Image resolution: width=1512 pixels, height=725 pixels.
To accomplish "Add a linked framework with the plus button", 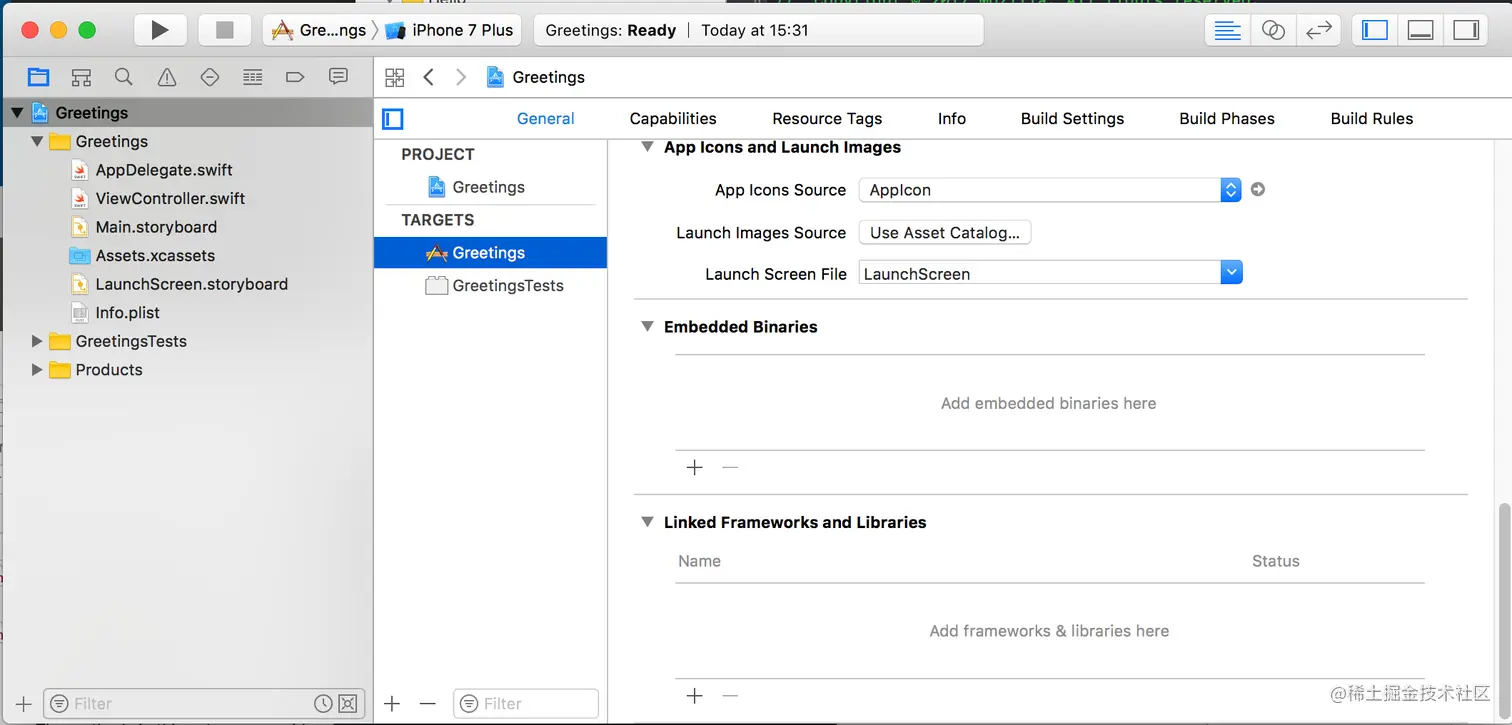I will pyautogui.click(x=695, y=696).
